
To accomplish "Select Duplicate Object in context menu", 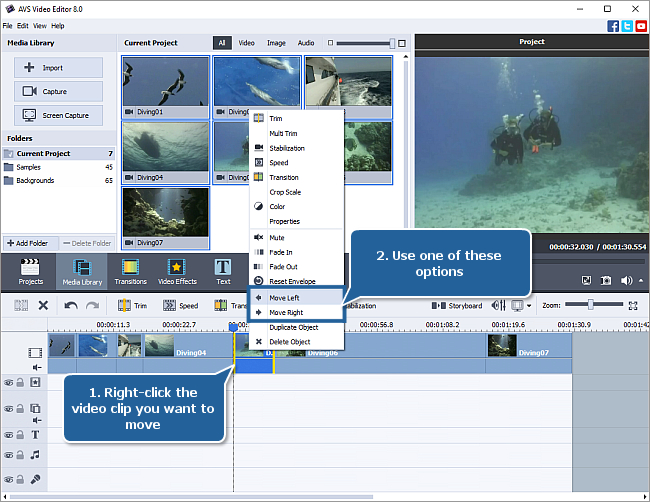I will (296, 327).
